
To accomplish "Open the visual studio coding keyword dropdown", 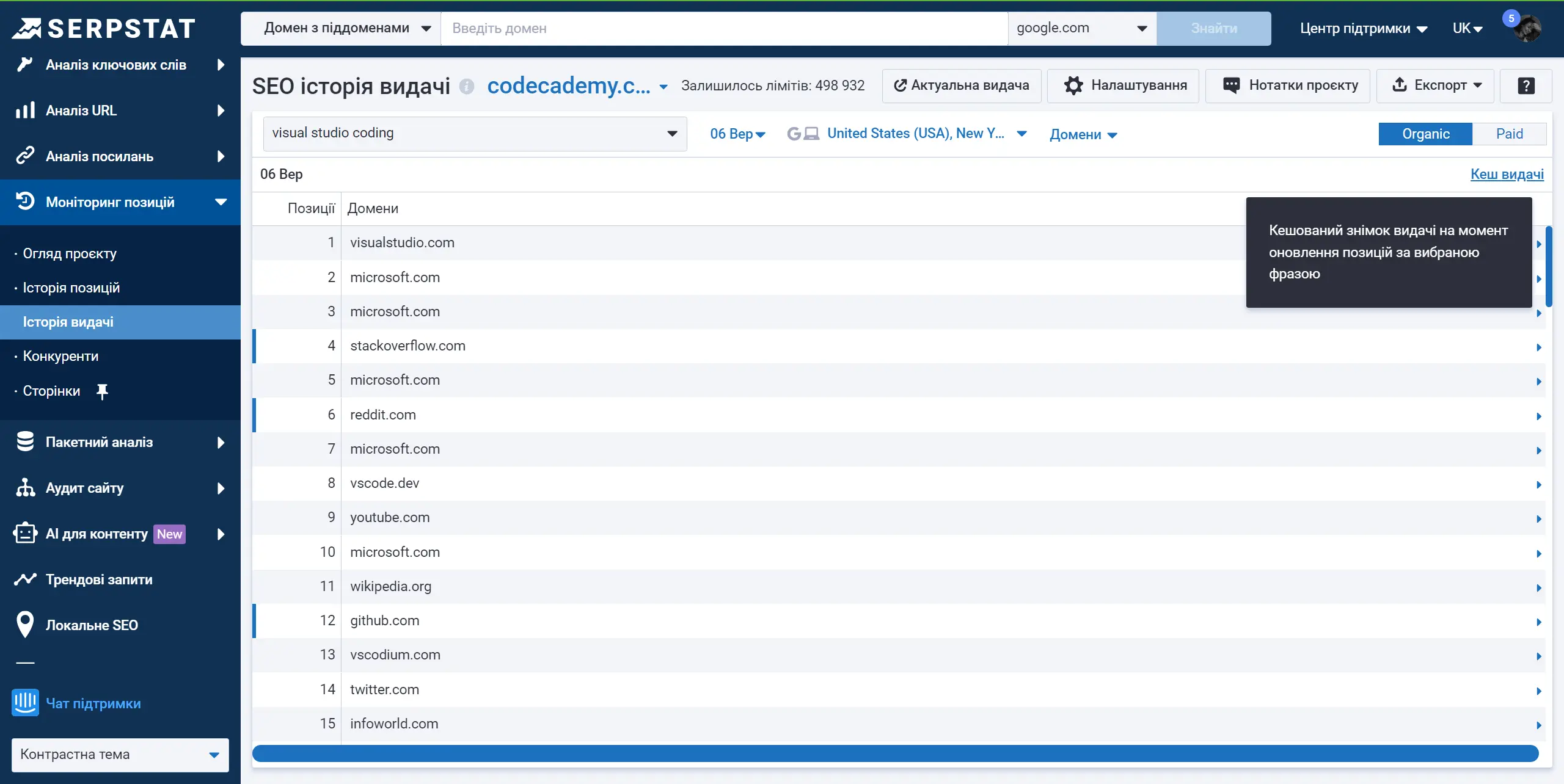I will [475, 134].
